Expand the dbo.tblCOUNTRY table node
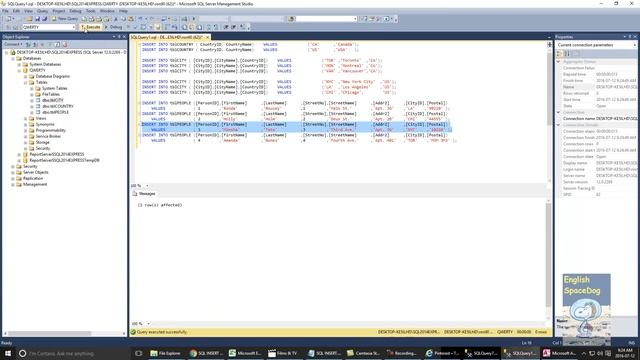 pyautogui.click(x=32, y=106)
